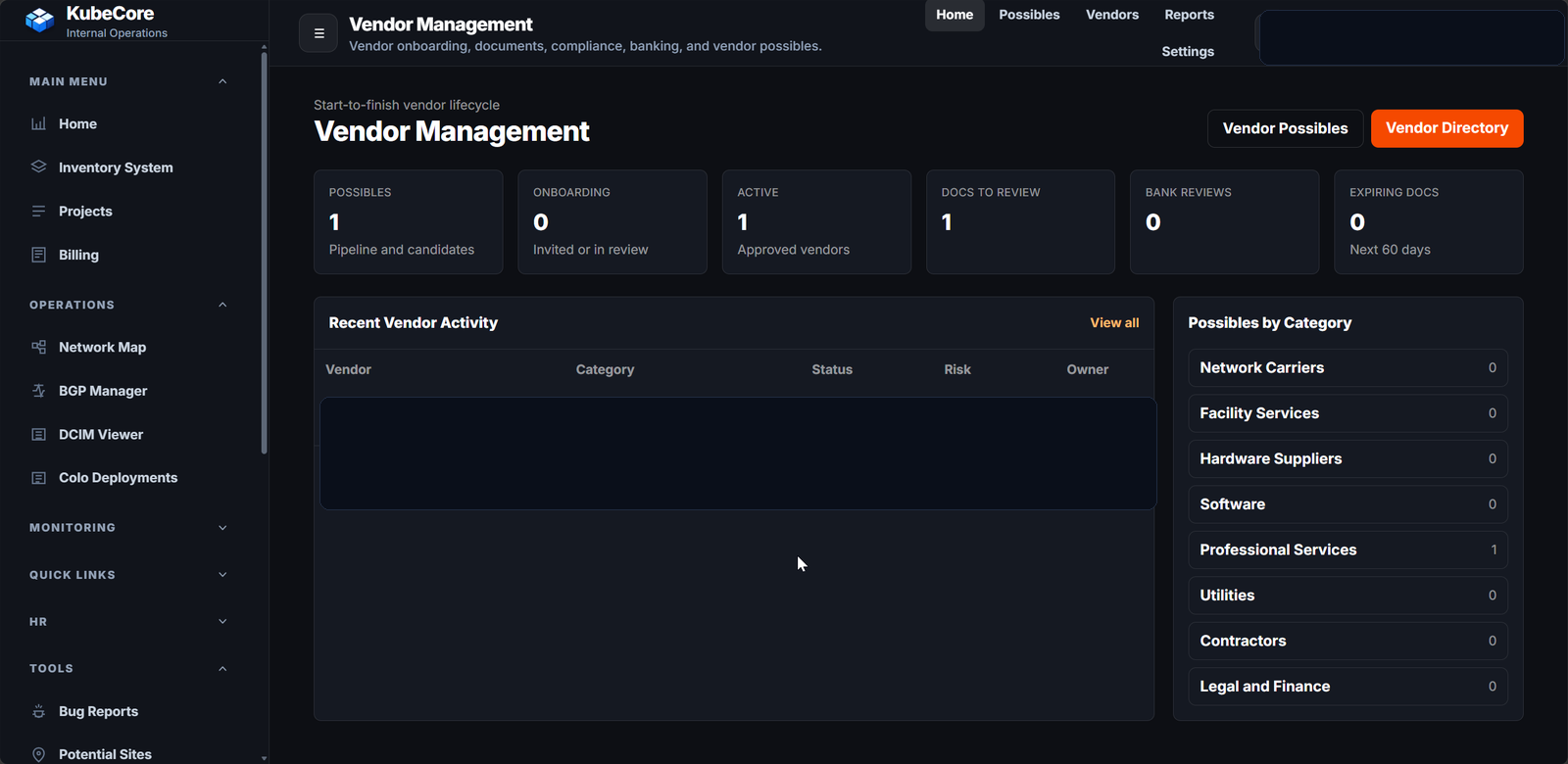
Task: Switch to the Vendors tab
Action: (1112, 15)
